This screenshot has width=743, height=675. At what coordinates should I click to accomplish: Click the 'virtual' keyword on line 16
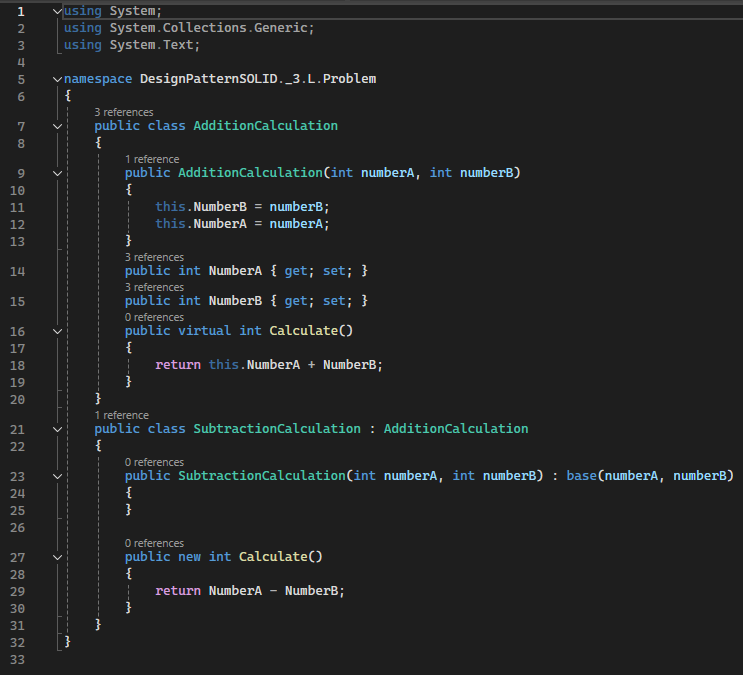click(x=204, y=330)
